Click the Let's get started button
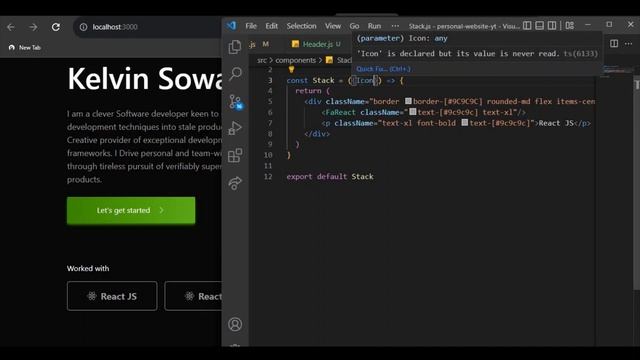This screenshot has width=640, height=360. click(x=131, y=211)
